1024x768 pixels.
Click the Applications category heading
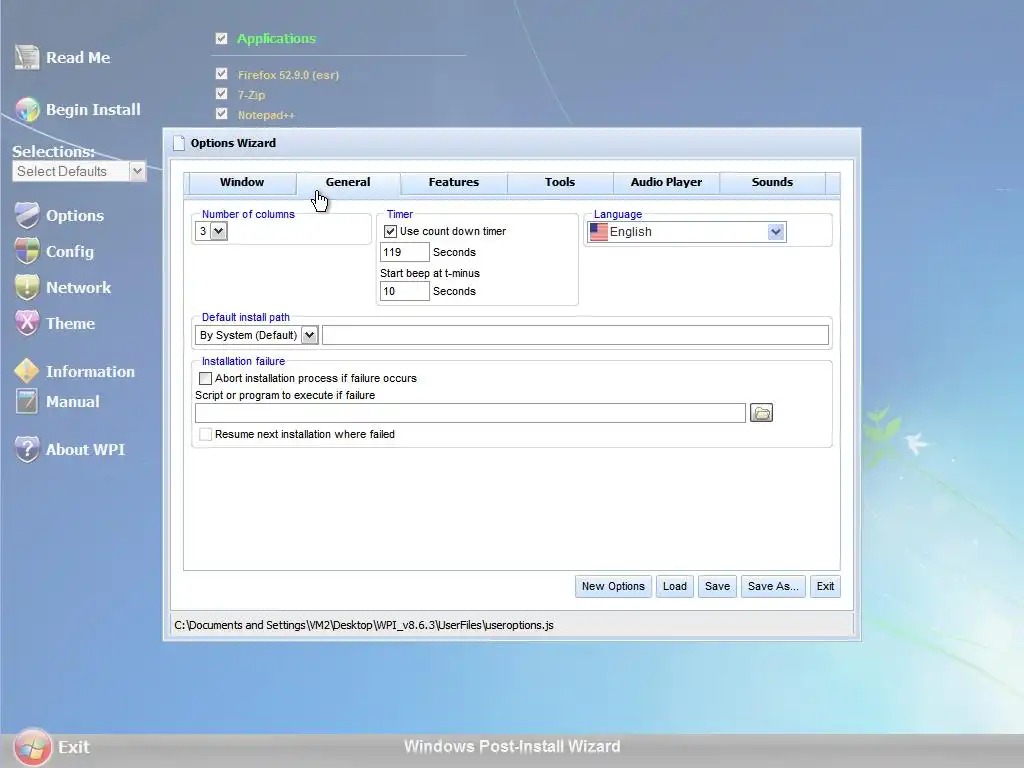pos(276,39)
